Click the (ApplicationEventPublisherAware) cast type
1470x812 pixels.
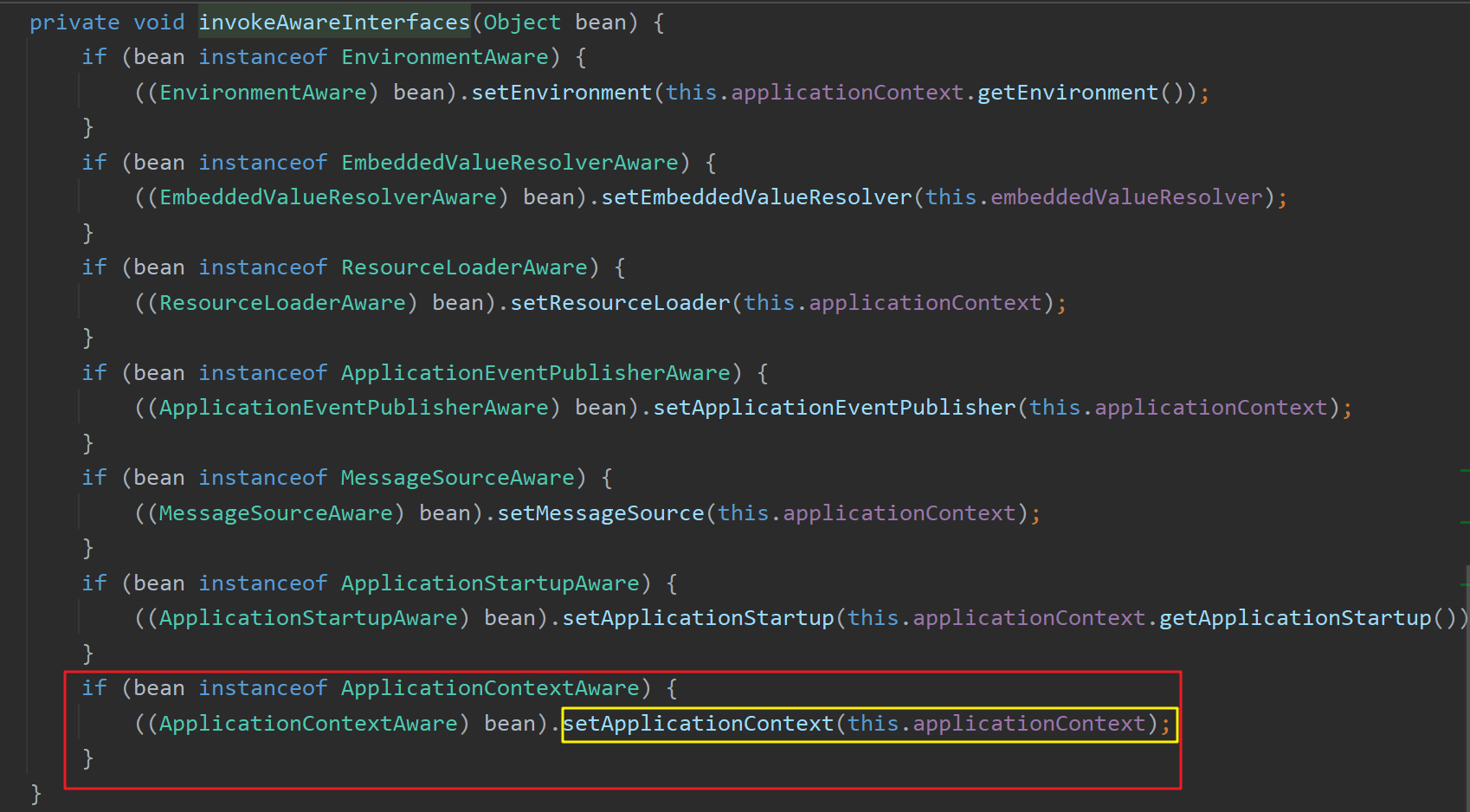click(354, 408)
